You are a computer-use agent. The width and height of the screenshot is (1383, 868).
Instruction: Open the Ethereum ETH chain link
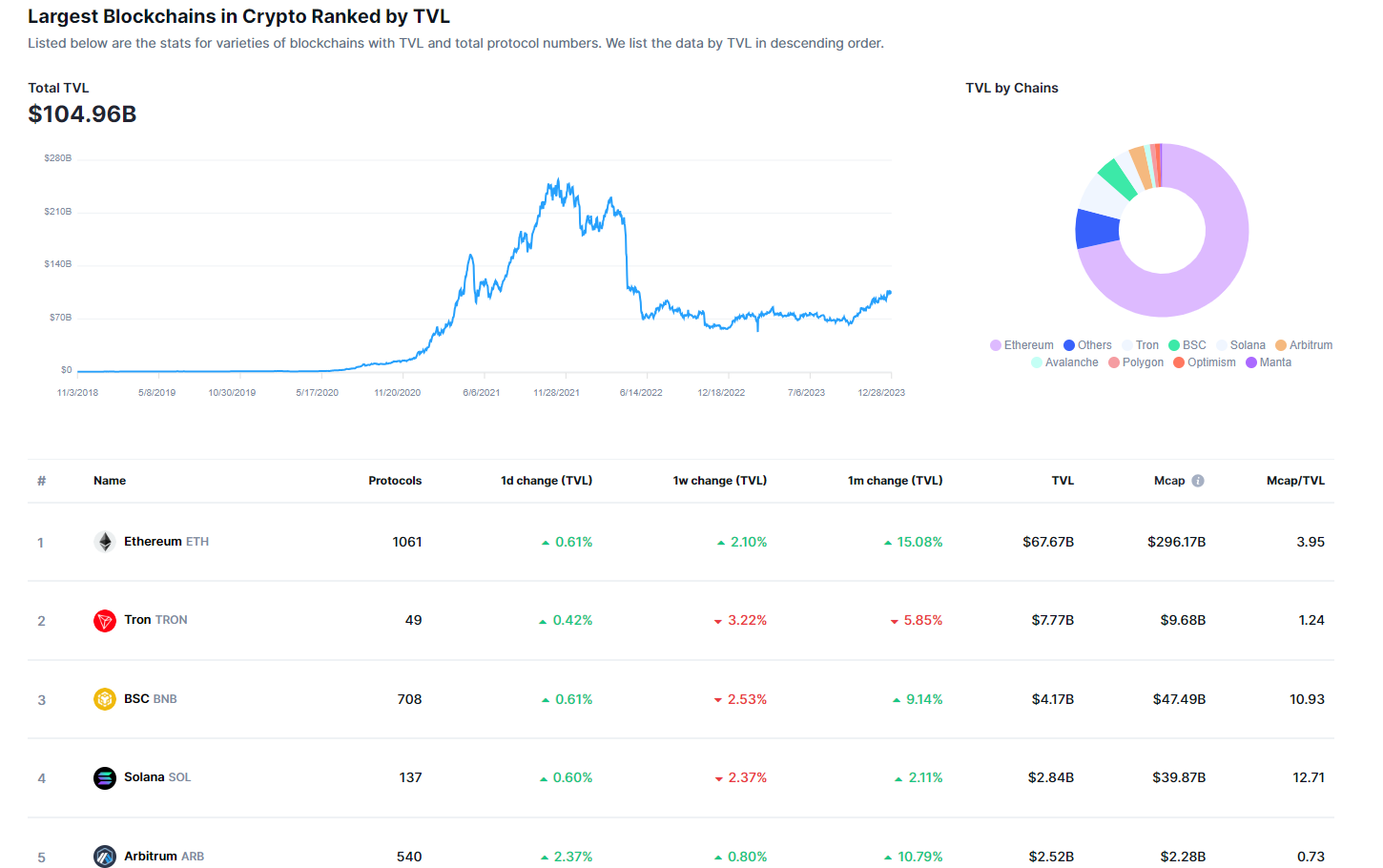tap(166, 542)
